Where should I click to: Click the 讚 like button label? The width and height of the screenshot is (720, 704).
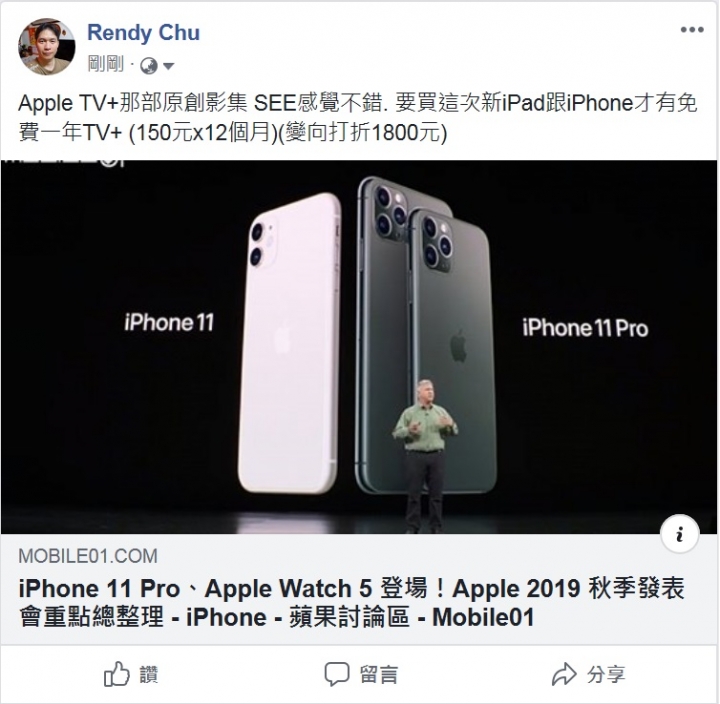pyautogui.click(x=149, y=675)
